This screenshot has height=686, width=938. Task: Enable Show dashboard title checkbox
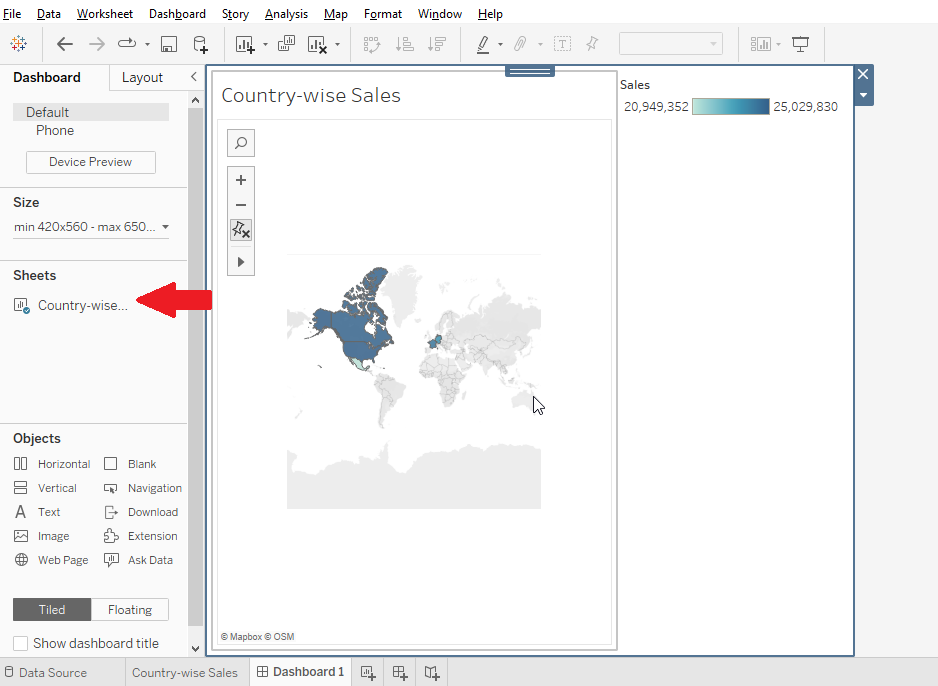[x=20, y=644]
